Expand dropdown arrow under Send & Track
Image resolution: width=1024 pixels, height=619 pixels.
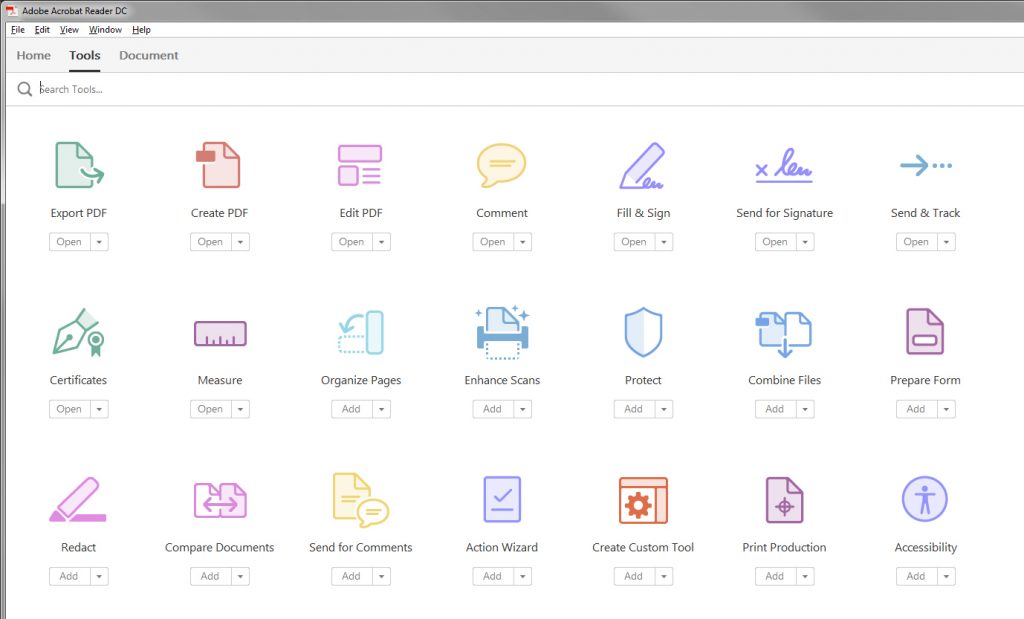[x=946, y=242]
